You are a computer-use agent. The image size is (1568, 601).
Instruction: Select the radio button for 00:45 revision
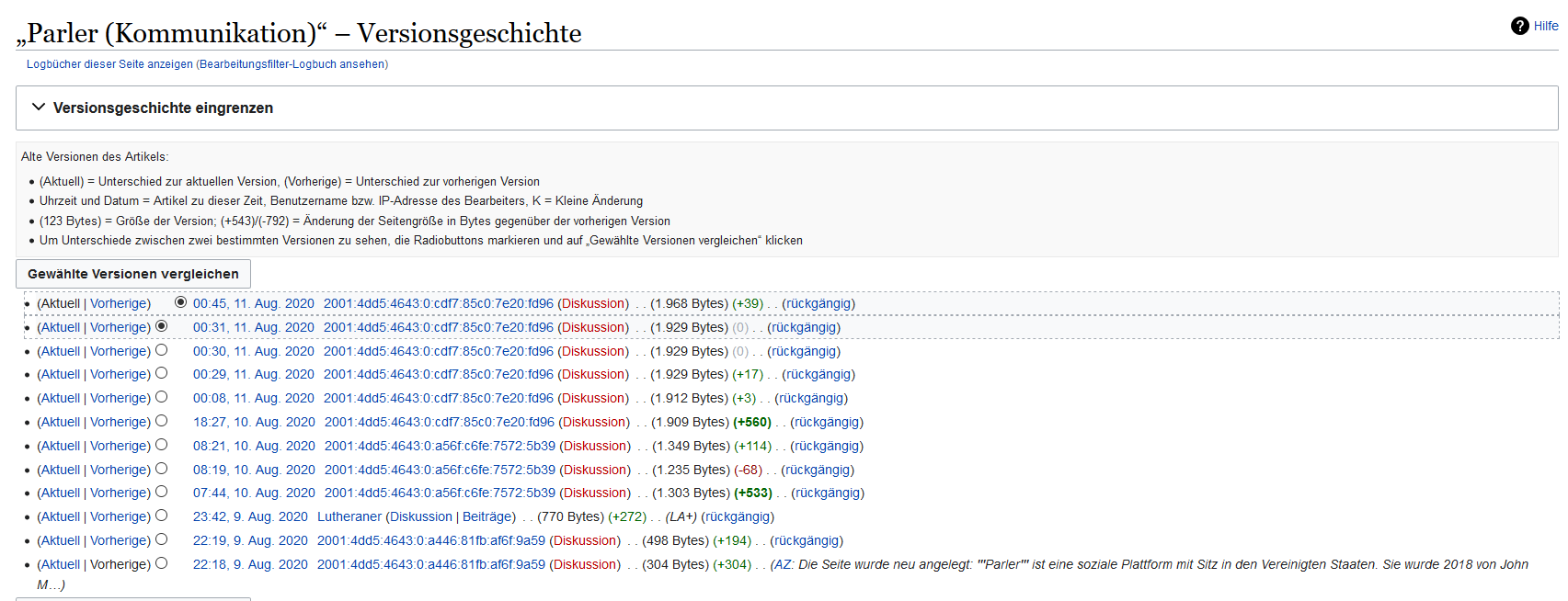180,302
